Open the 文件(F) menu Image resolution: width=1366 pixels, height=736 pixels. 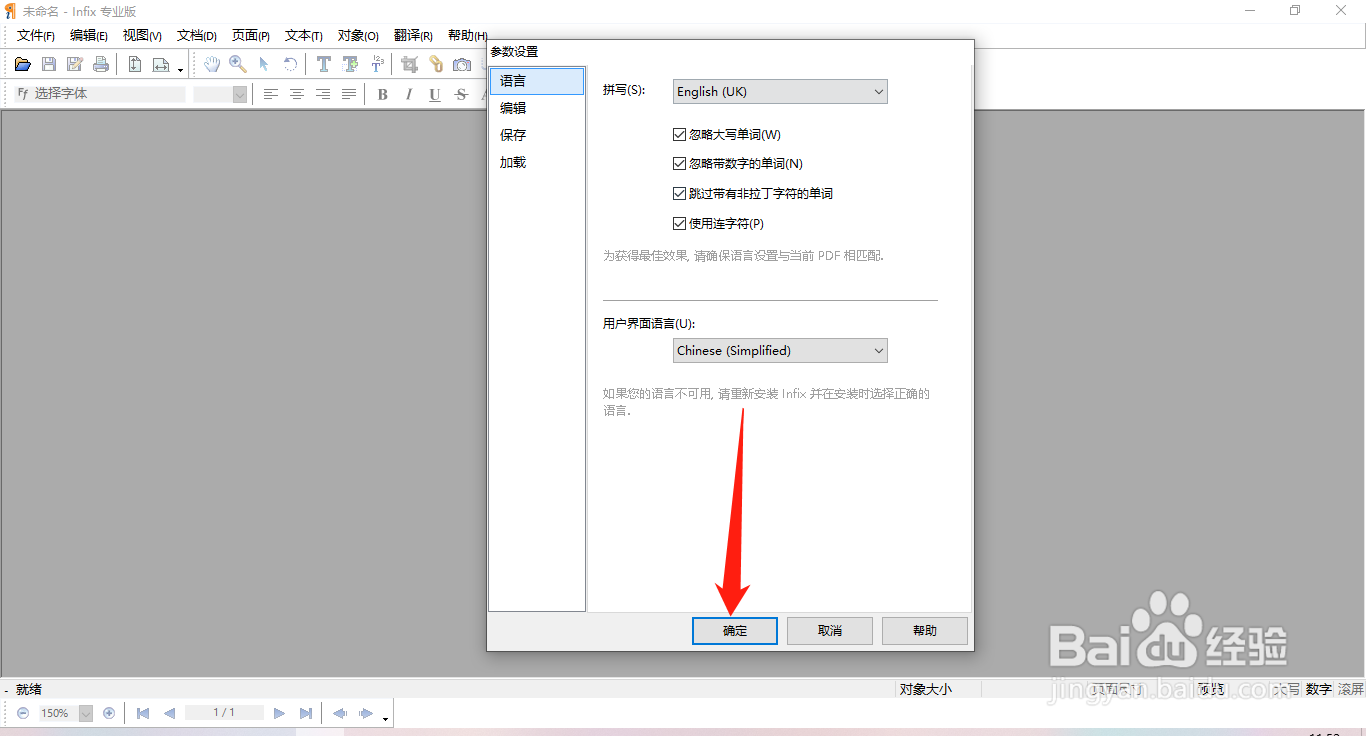point(36,35)
